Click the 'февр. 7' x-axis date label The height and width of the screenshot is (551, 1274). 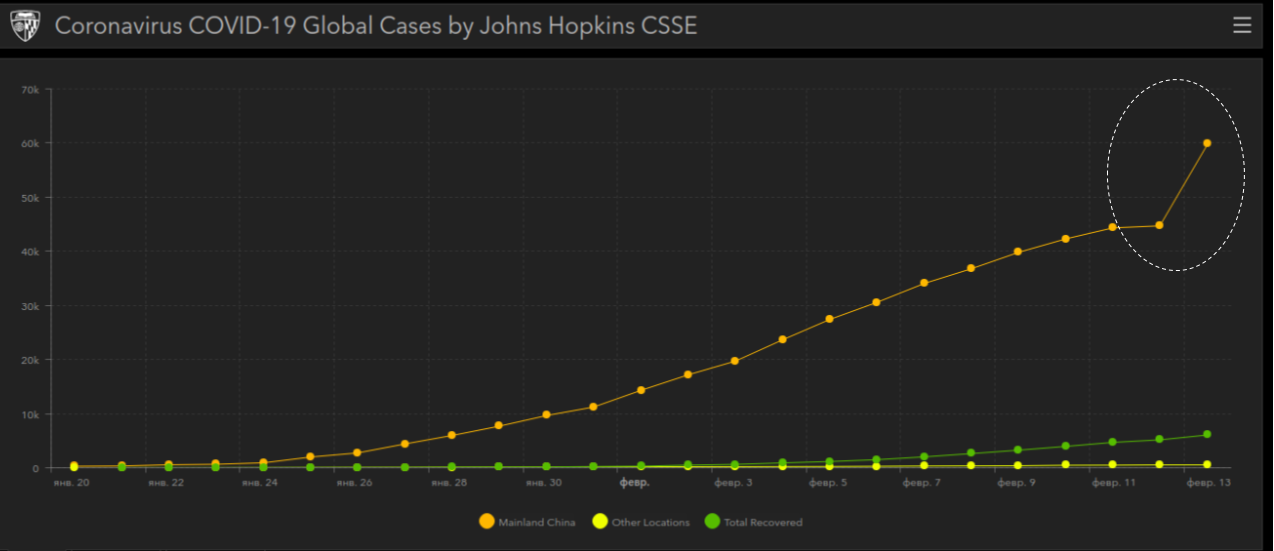[x=921, y=482]
